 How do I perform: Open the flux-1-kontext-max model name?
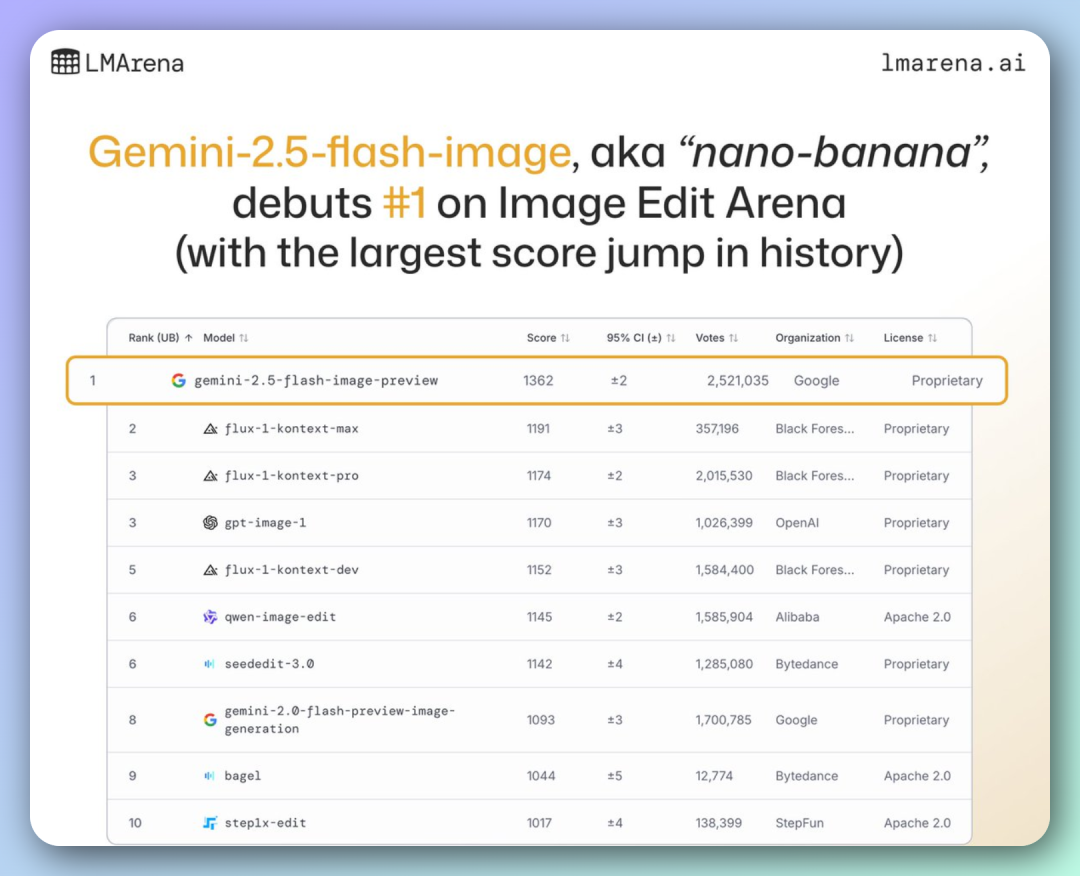(291, 429)
